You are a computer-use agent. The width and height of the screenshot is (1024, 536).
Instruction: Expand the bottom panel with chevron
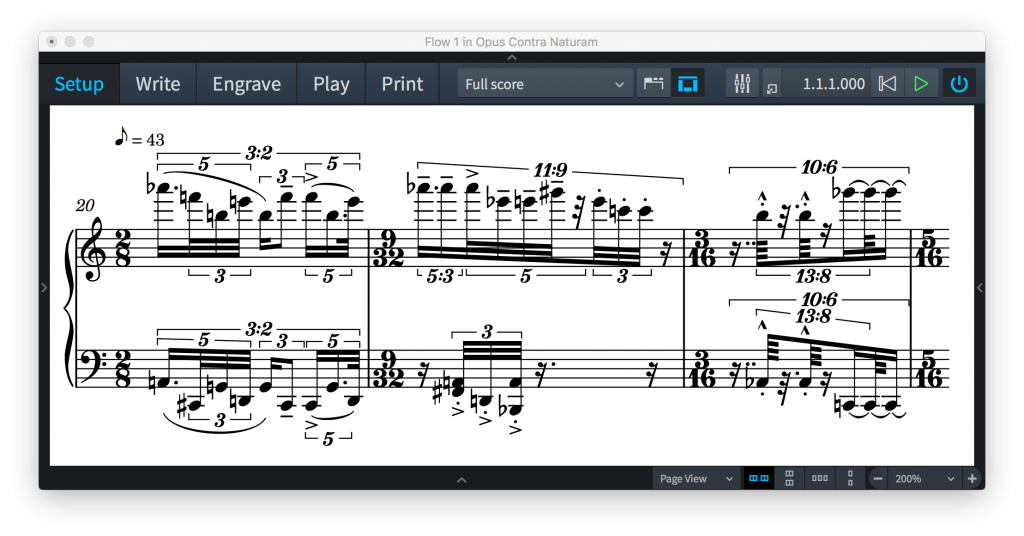(x=461, y=481)
